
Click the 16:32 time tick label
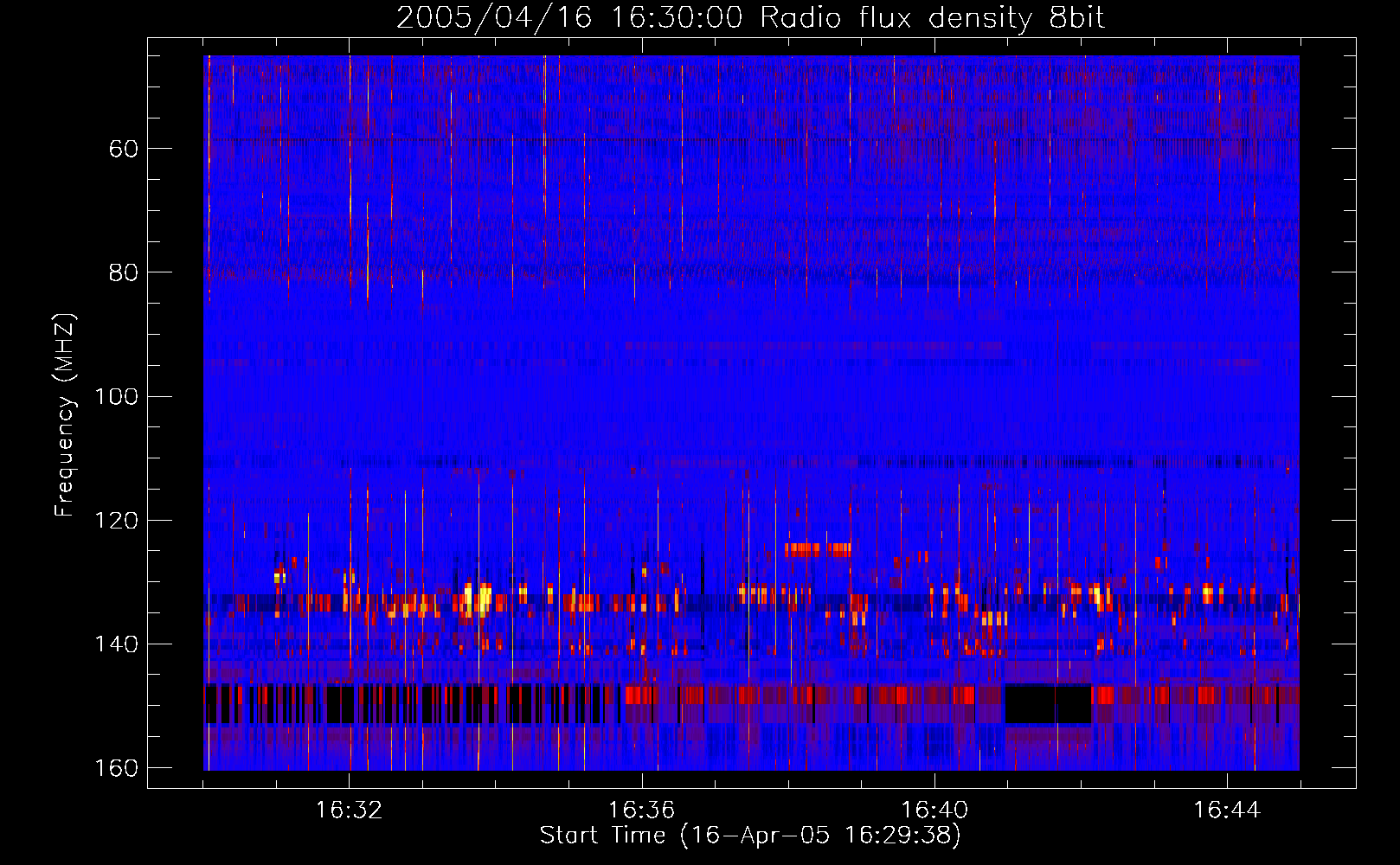tap(349, 811)
